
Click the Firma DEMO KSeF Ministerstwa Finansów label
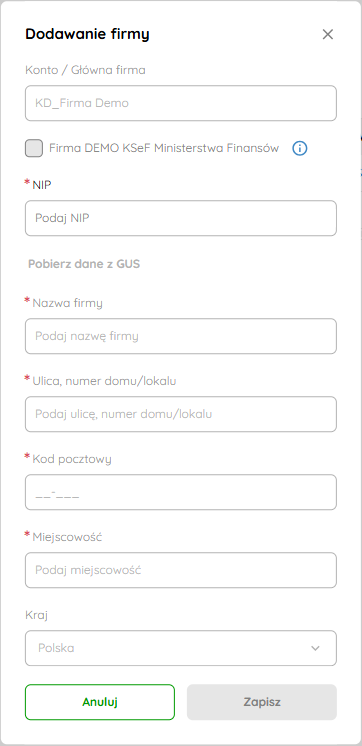point(164,148)
